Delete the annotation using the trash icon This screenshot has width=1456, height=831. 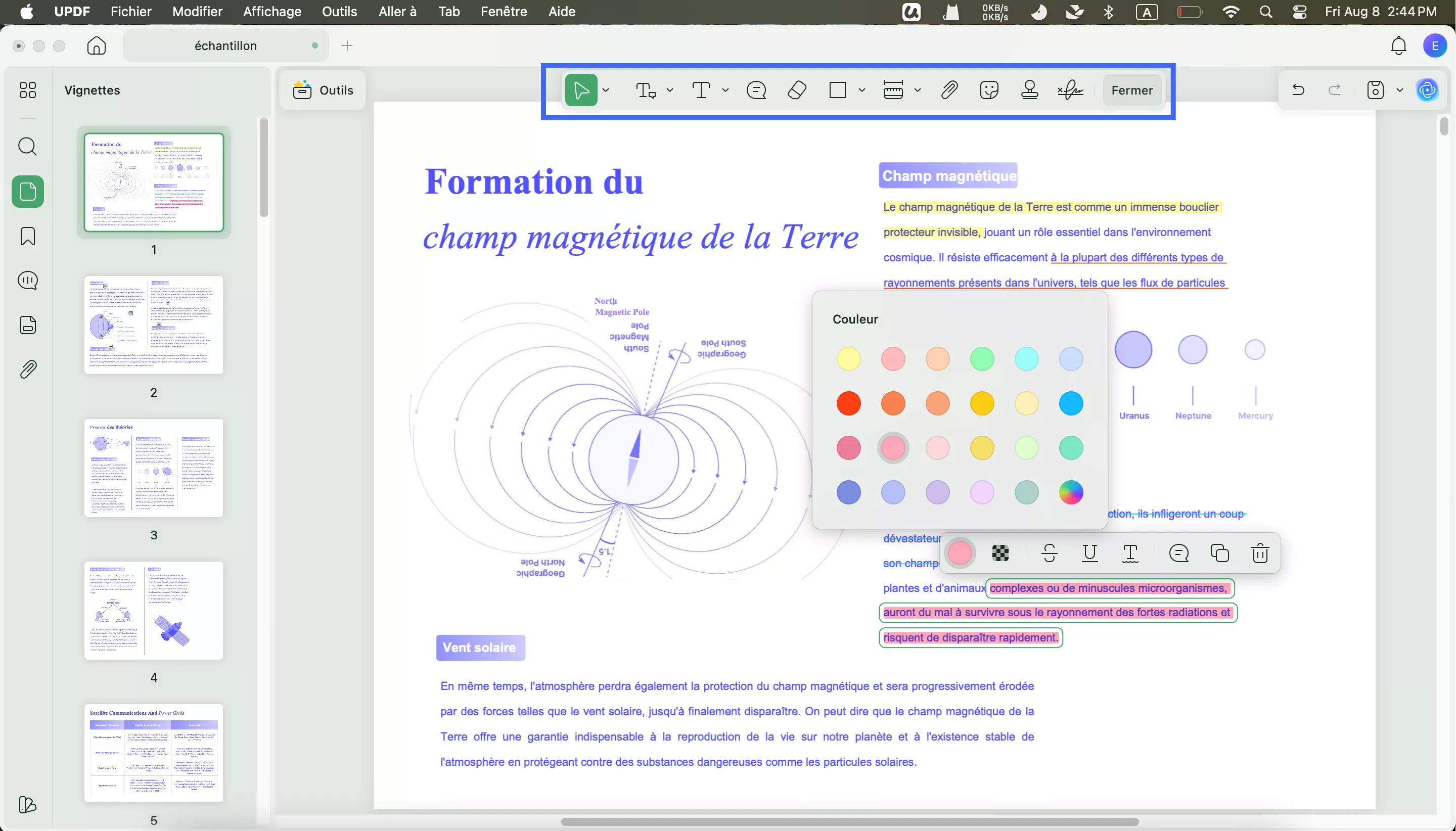click(x=1261, y=553)
